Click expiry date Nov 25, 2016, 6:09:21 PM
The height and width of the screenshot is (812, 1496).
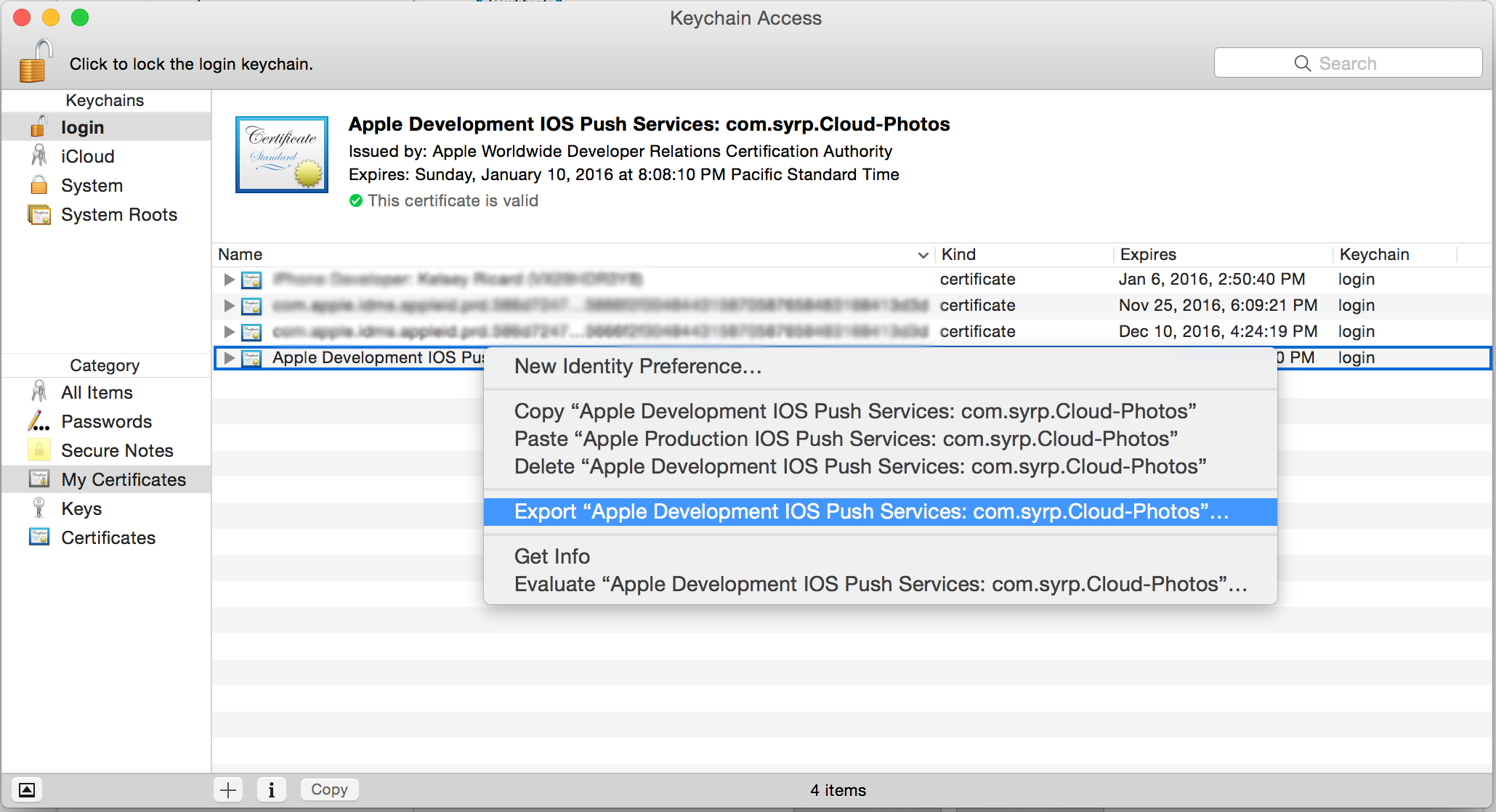click(1218, 305)
